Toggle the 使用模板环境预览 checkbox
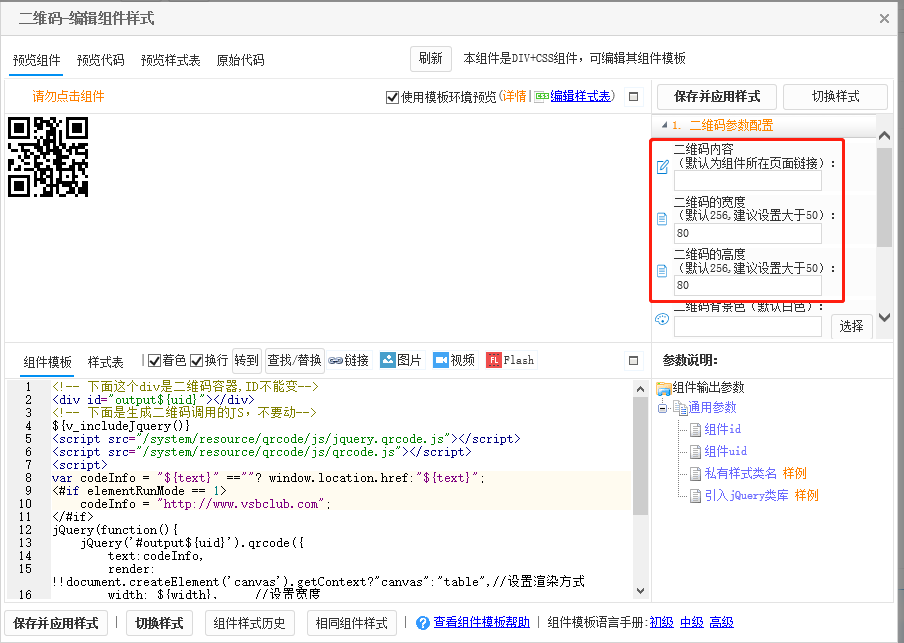This screenshot has width=904, height=643. [x=392, y=97]
